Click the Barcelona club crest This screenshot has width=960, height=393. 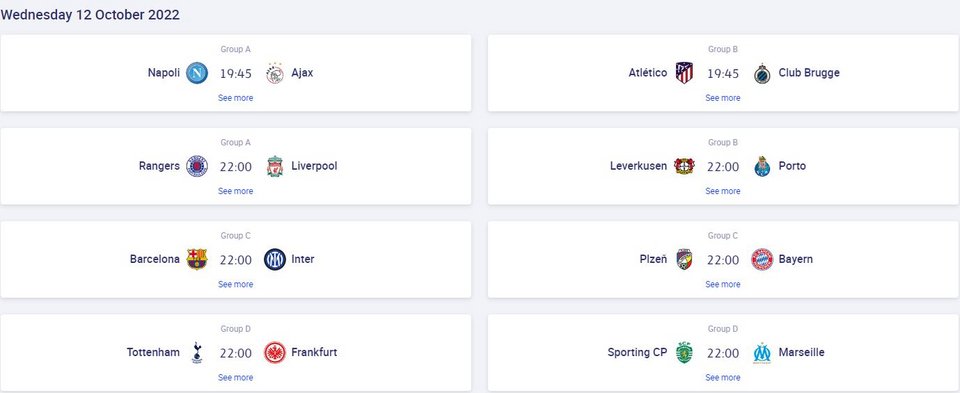pyautogui.click(x=197, y=260)
